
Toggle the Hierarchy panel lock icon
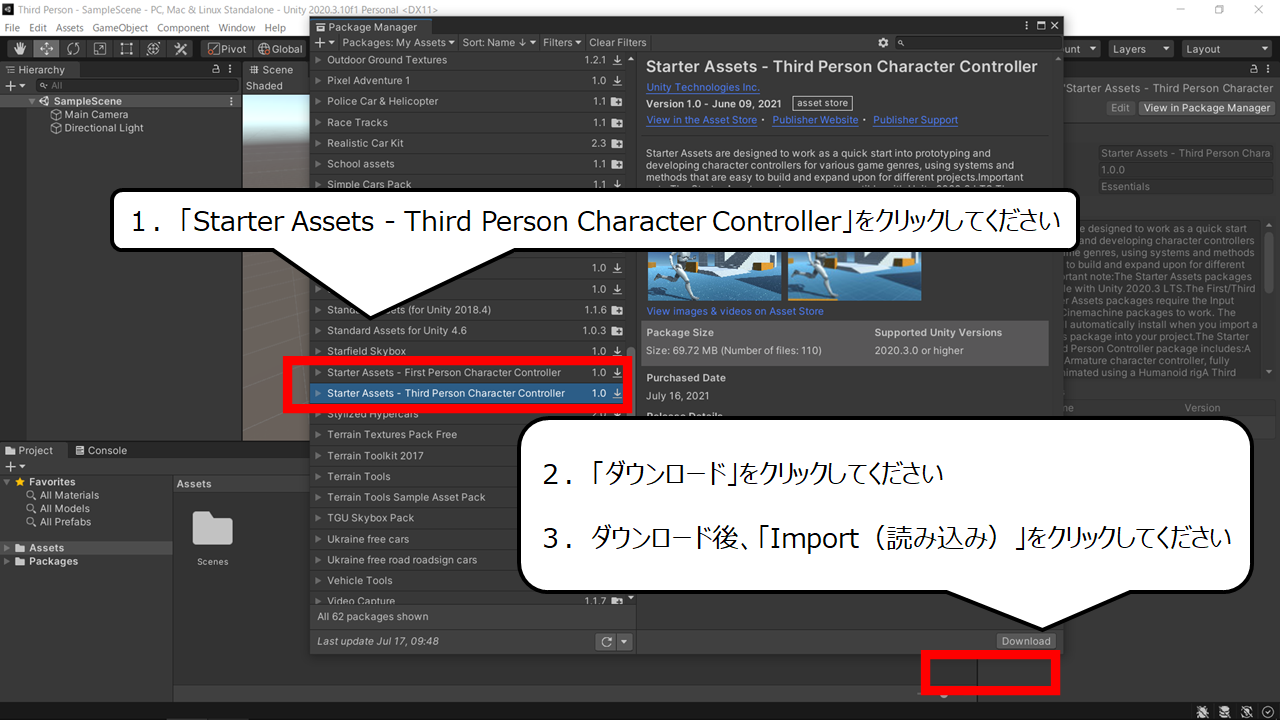tap(216, 70)
